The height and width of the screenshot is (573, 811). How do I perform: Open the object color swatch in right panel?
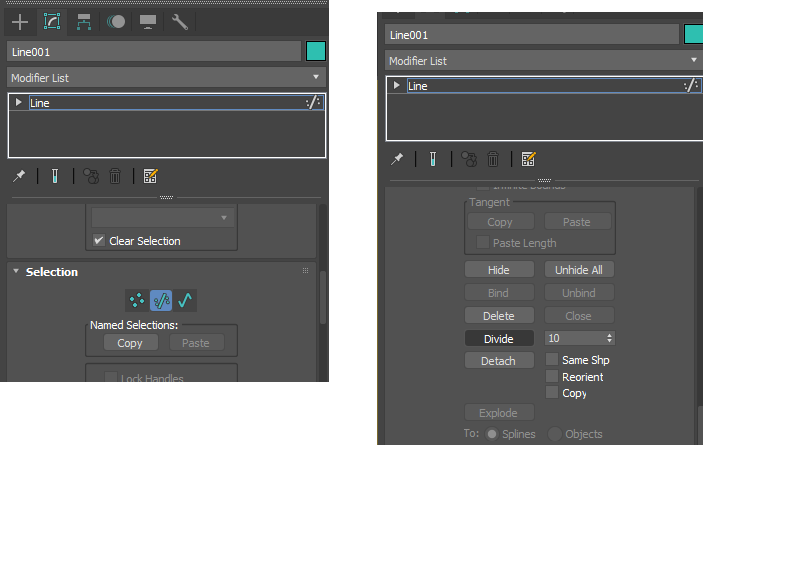coord(694,35)
